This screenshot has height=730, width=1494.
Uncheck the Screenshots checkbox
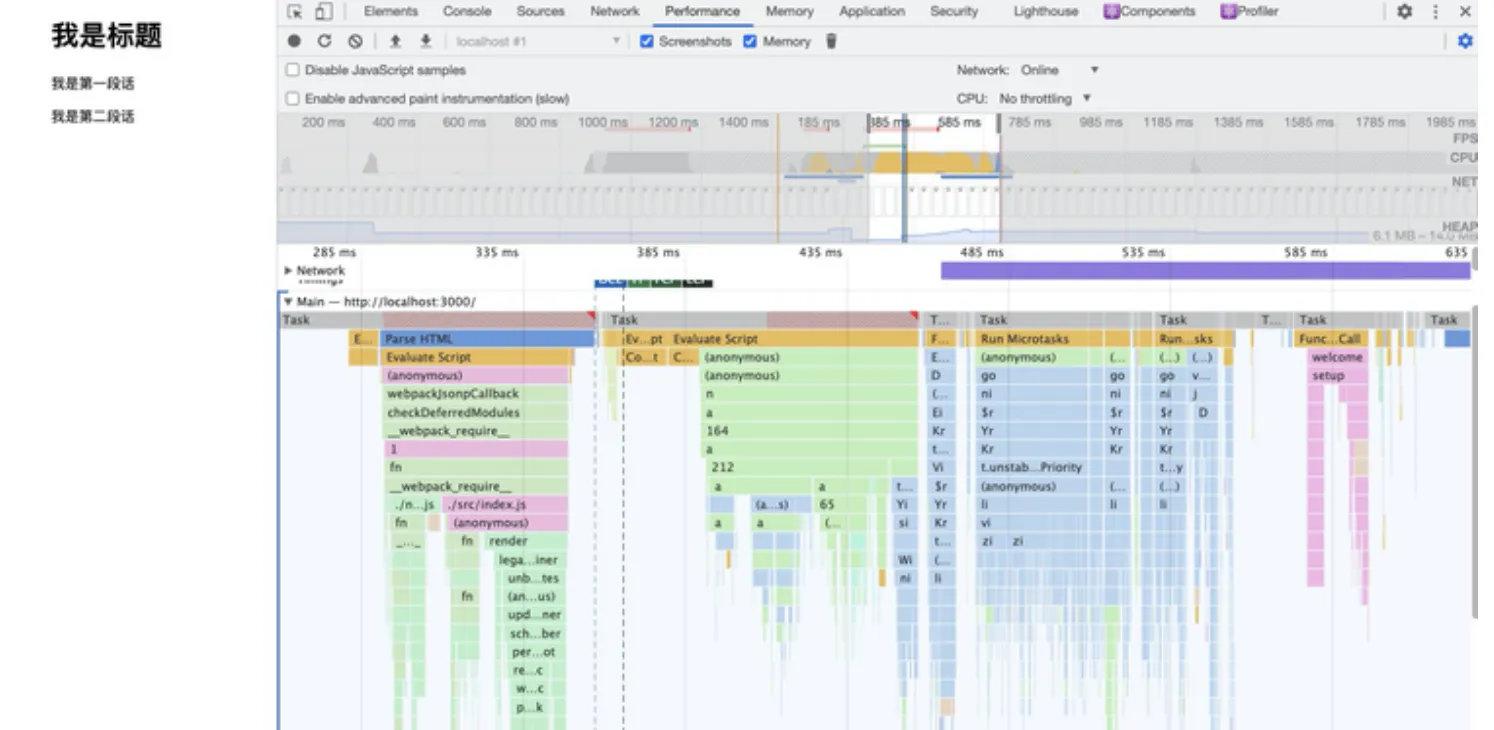(x=647, y=42)
